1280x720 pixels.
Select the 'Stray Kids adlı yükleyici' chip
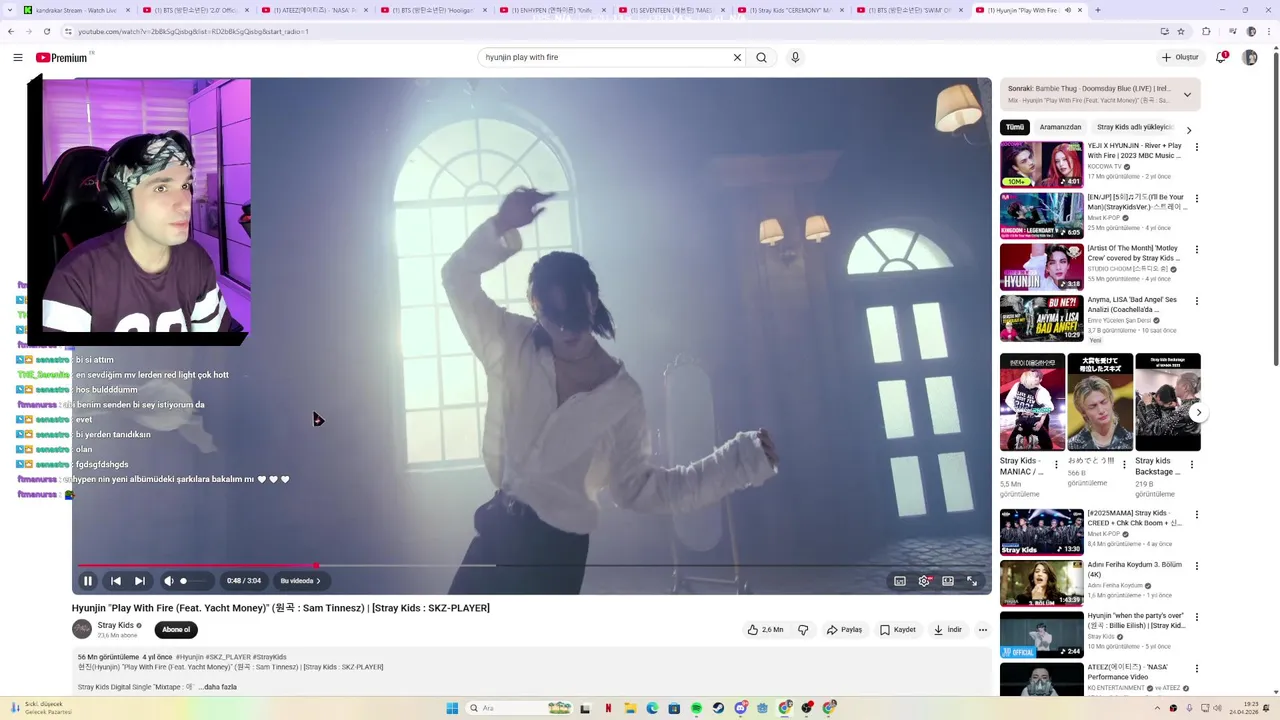tap(1135, 128)
